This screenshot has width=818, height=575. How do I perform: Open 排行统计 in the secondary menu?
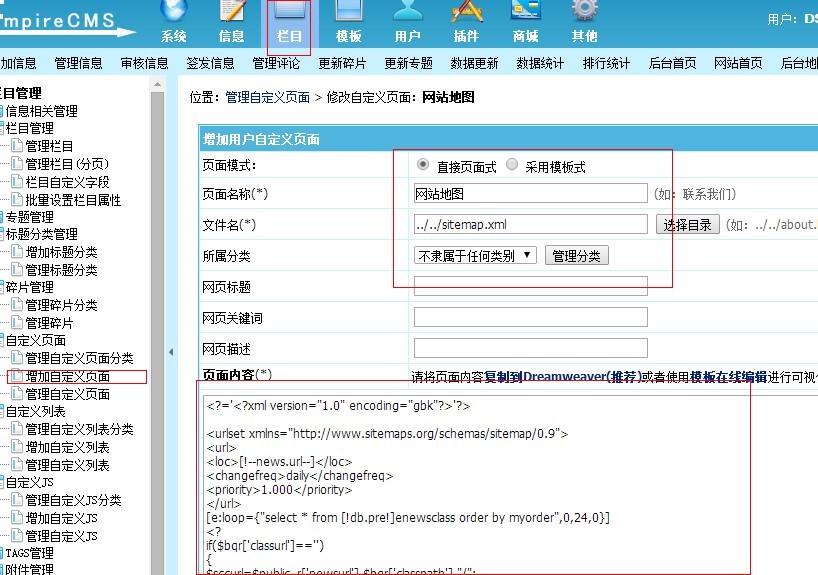(x=606, y=64)
